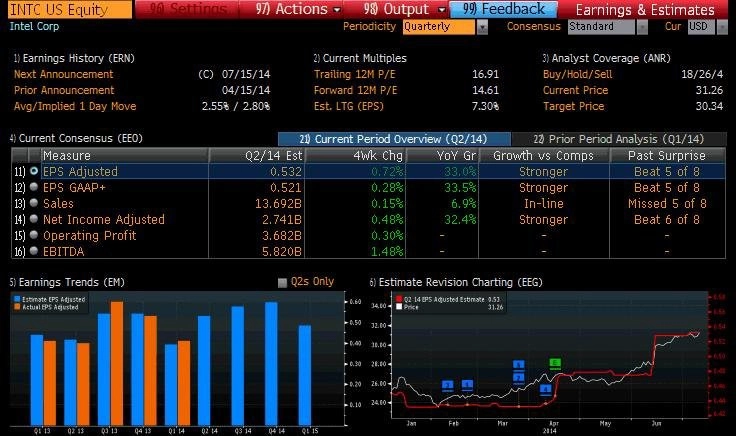The image size is (736, 436).
Task: Select the Operating Profit radio button
Action: coord(34,235)
